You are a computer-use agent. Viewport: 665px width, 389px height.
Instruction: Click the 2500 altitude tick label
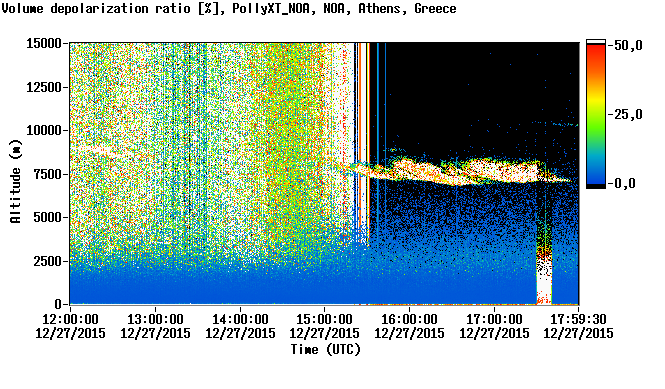tap(48, 261)
